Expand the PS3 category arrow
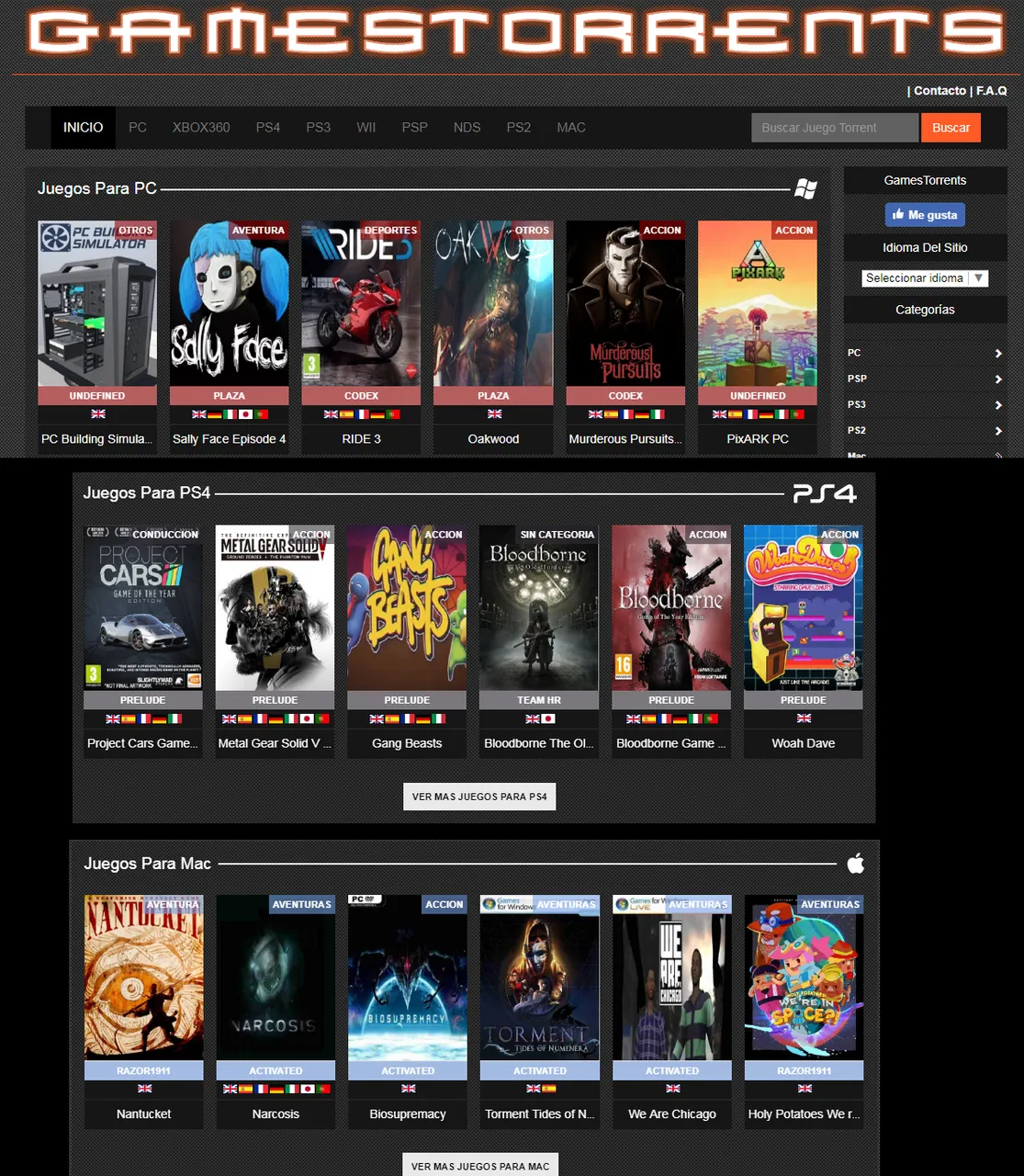 tap(998, 405)
